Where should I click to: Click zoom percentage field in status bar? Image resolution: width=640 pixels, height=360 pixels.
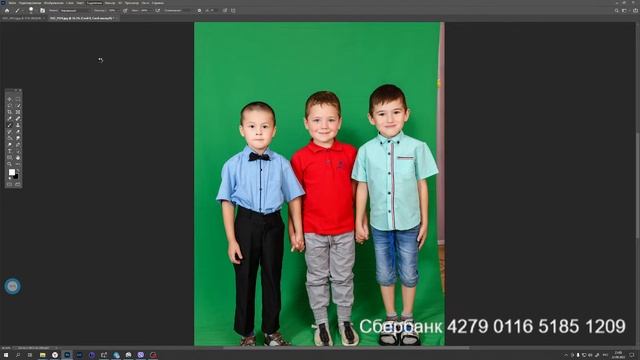6,348
